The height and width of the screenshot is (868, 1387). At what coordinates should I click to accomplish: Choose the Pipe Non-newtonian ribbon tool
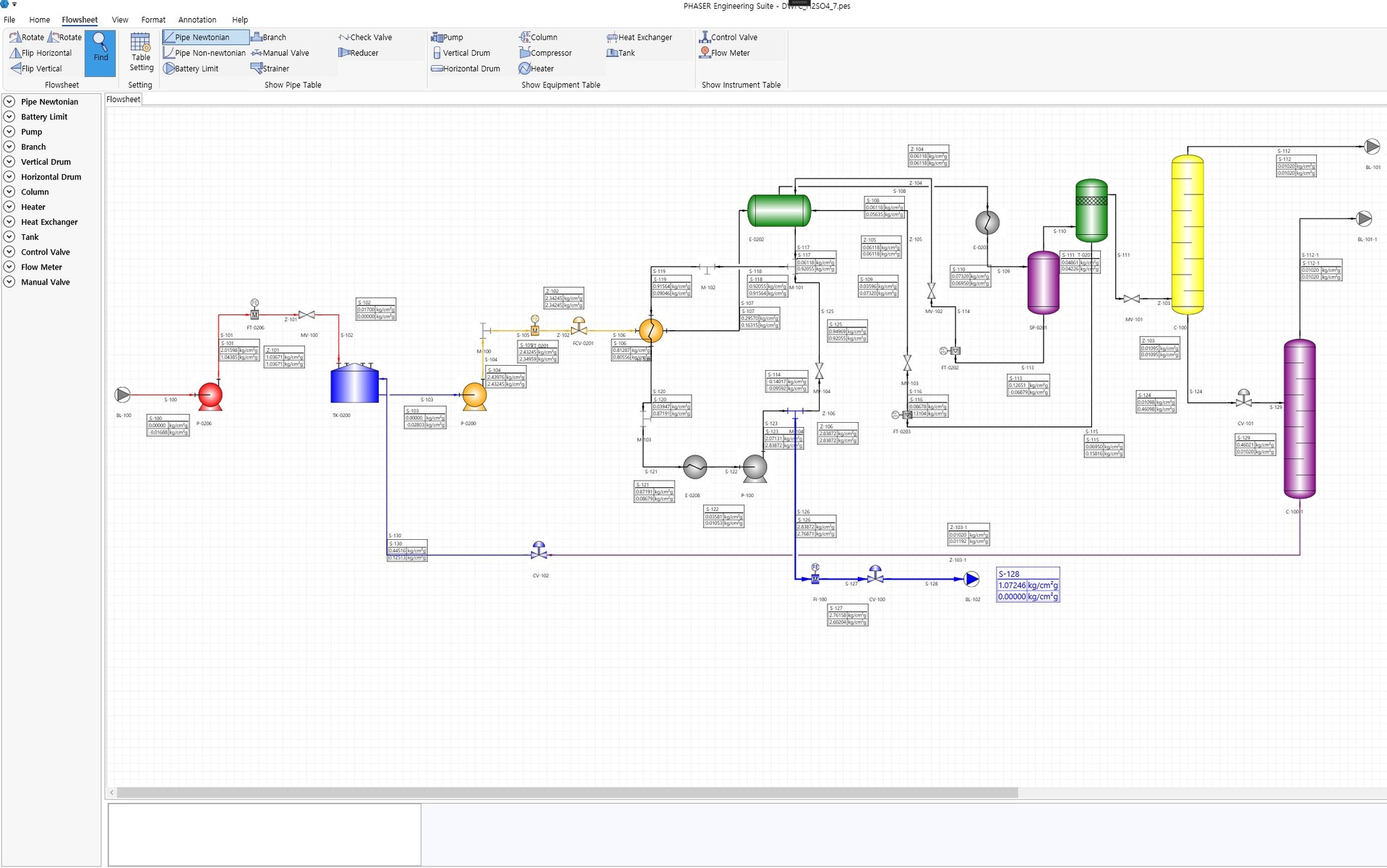[x=205, y=53]
